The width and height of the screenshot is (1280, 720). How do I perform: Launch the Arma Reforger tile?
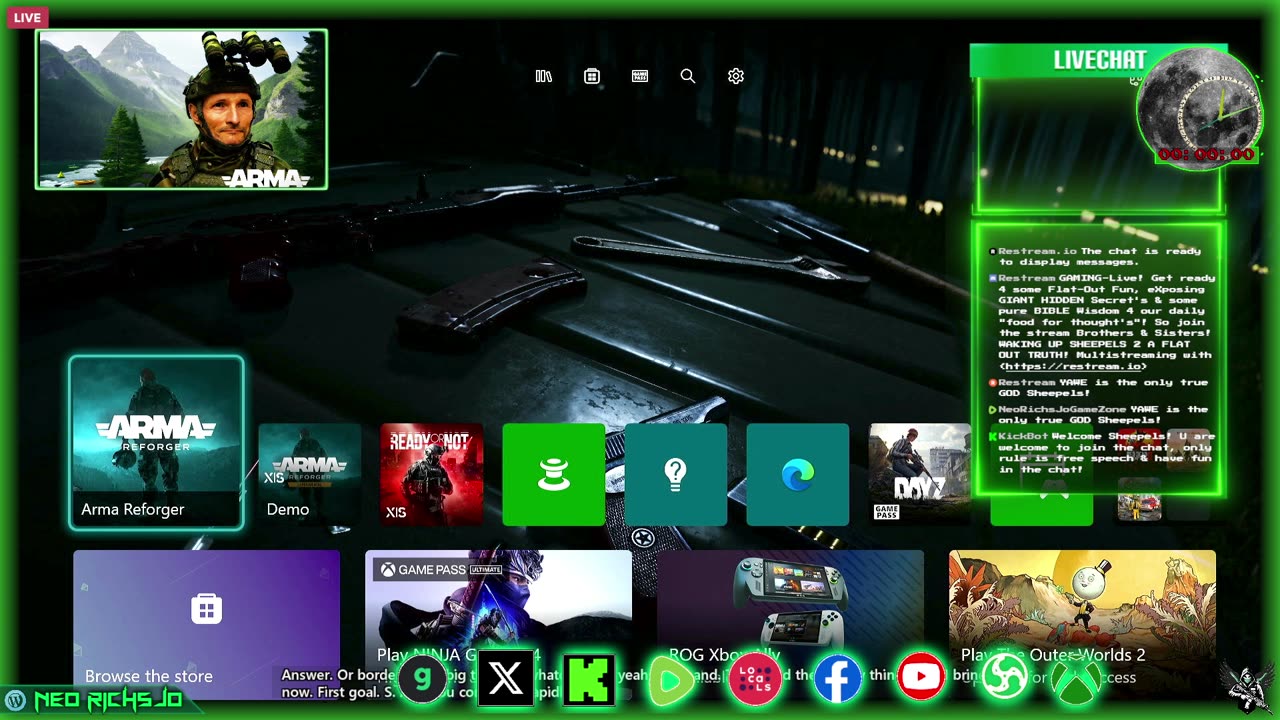(x=156, y=442)
